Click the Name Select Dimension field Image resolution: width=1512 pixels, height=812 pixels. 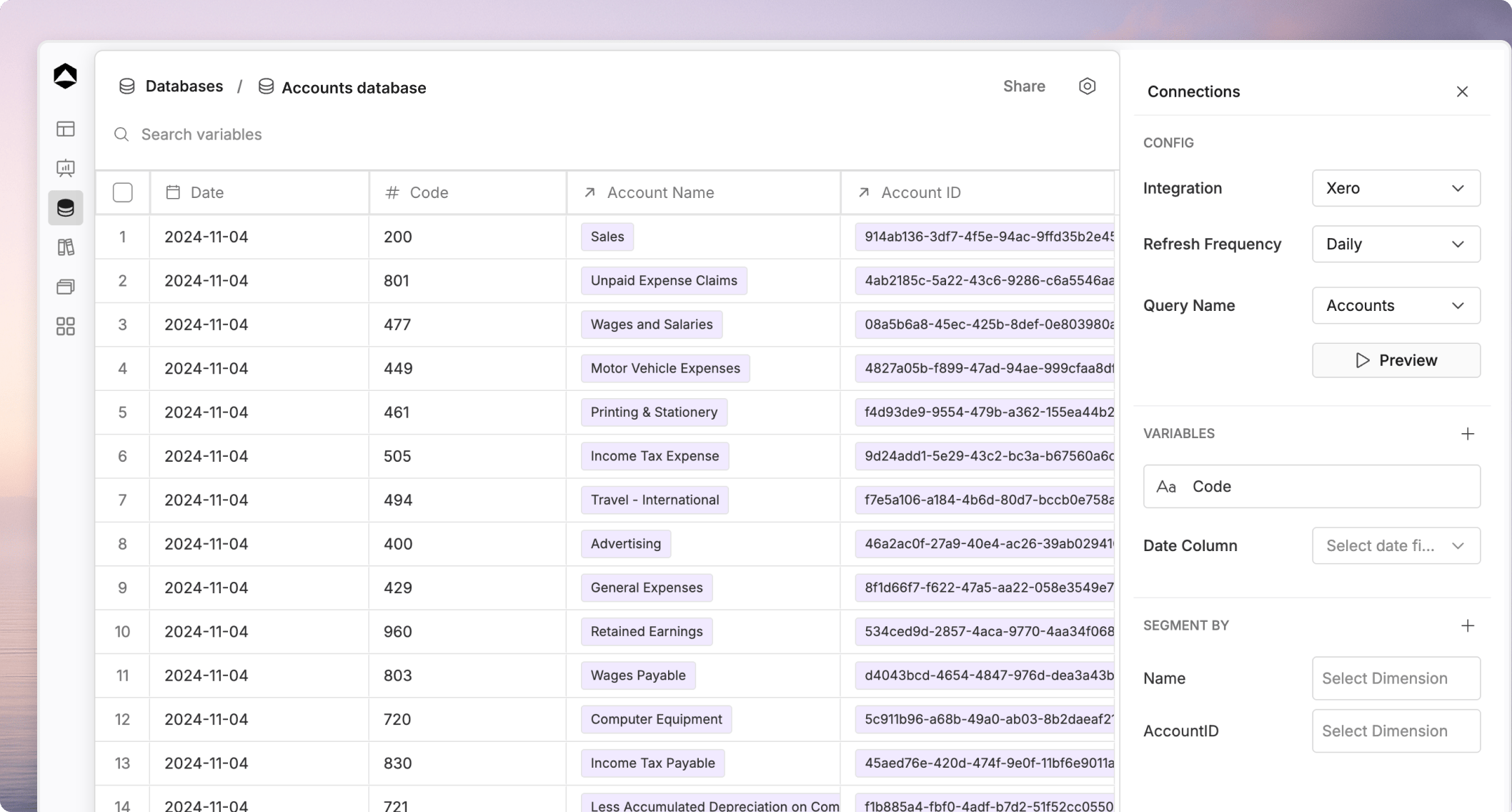pos(1396,678)
